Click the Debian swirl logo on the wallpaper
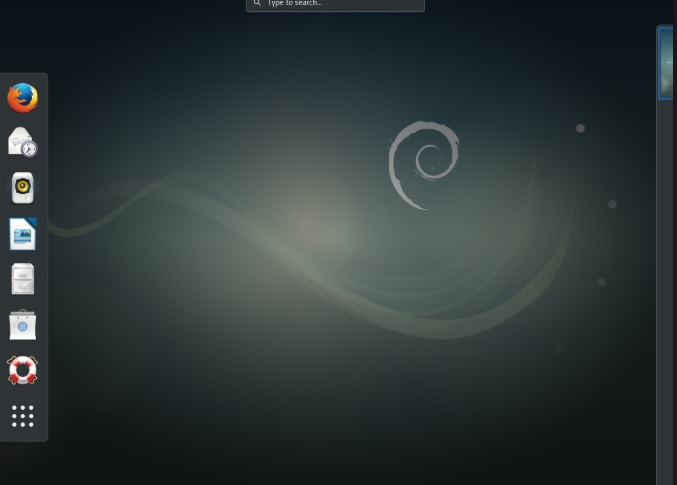 tap(424, 163)
